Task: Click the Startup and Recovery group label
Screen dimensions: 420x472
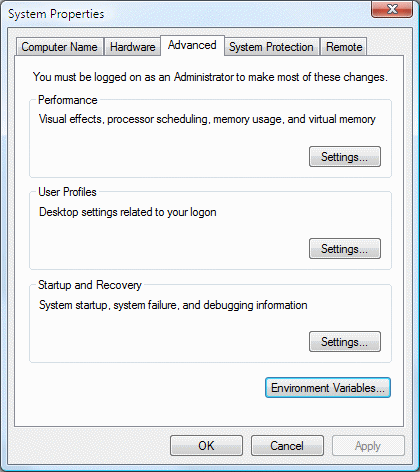Action: click(90, 285)
